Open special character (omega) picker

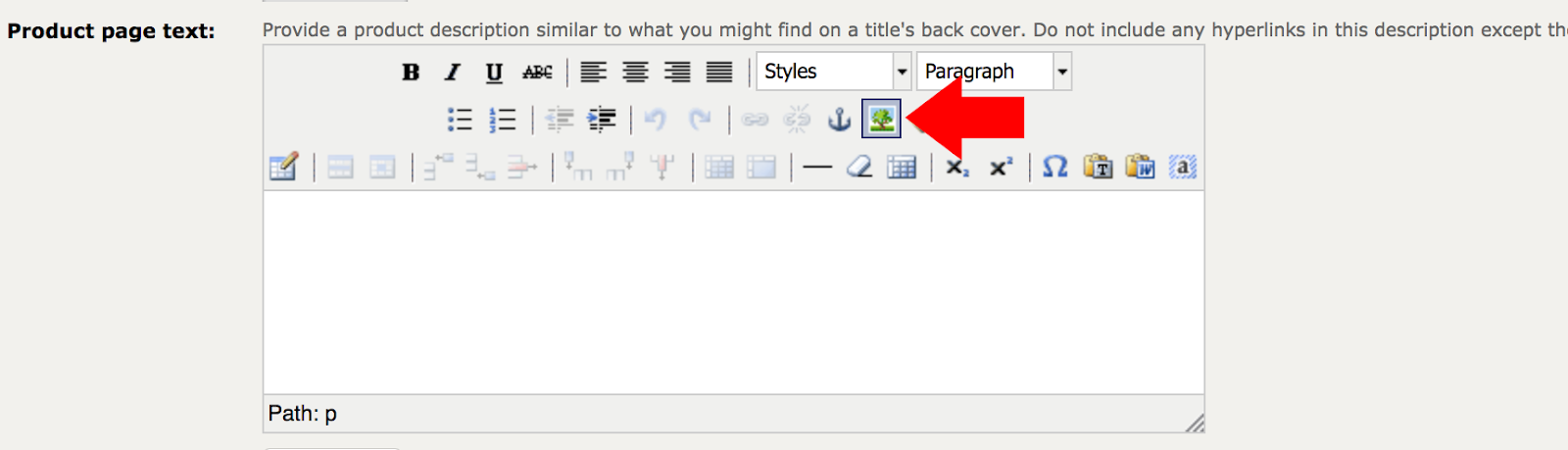pos(1054,168)
